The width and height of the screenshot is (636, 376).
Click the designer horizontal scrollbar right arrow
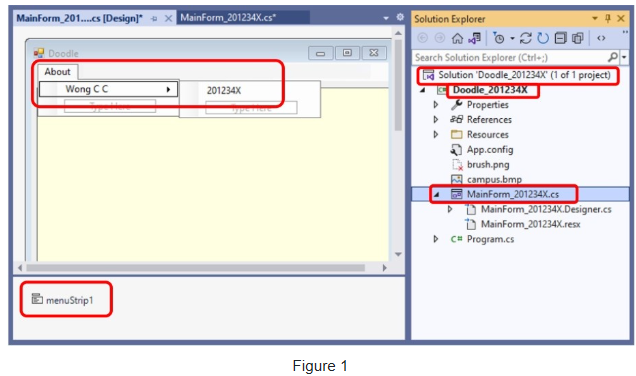click(x=385, y=268)
